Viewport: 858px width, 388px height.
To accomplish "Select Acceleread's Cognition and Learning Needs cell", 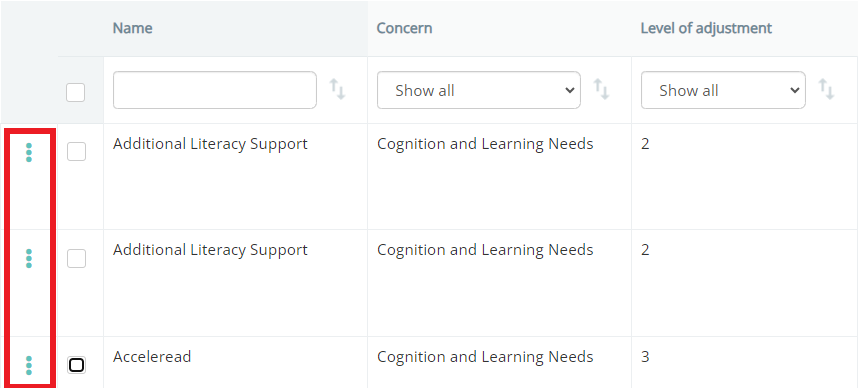I will [485, 357].
